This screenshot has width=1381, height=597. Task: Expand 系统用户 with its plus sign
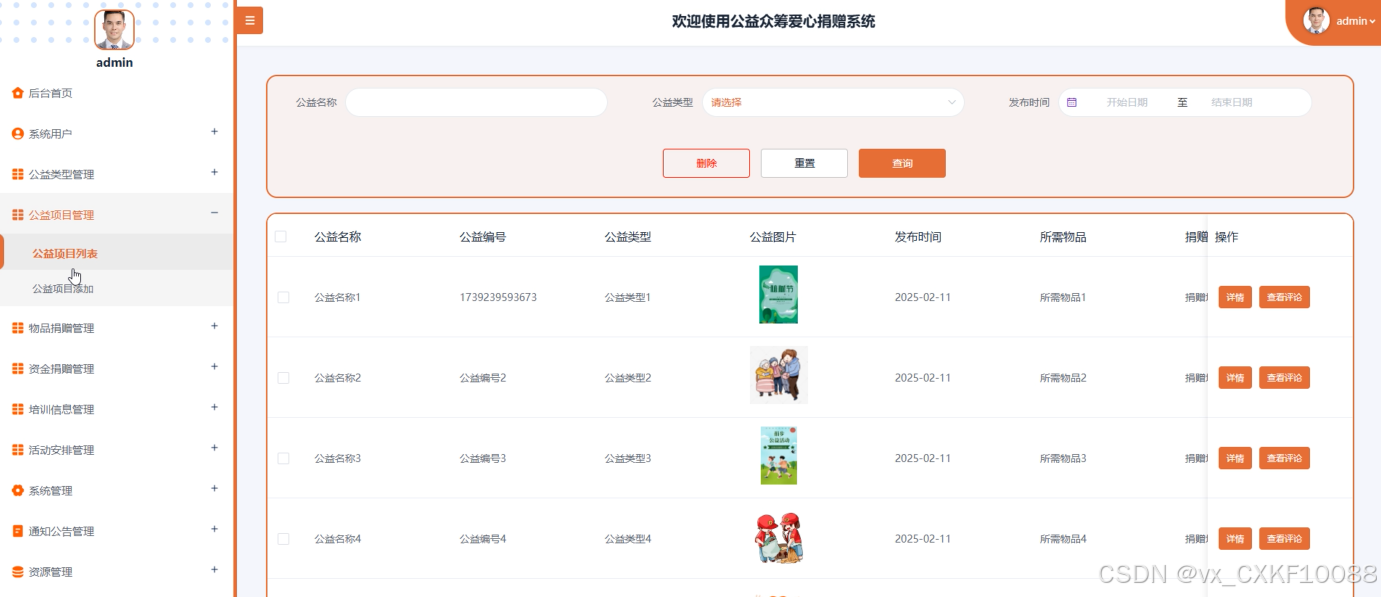(214, 132)
